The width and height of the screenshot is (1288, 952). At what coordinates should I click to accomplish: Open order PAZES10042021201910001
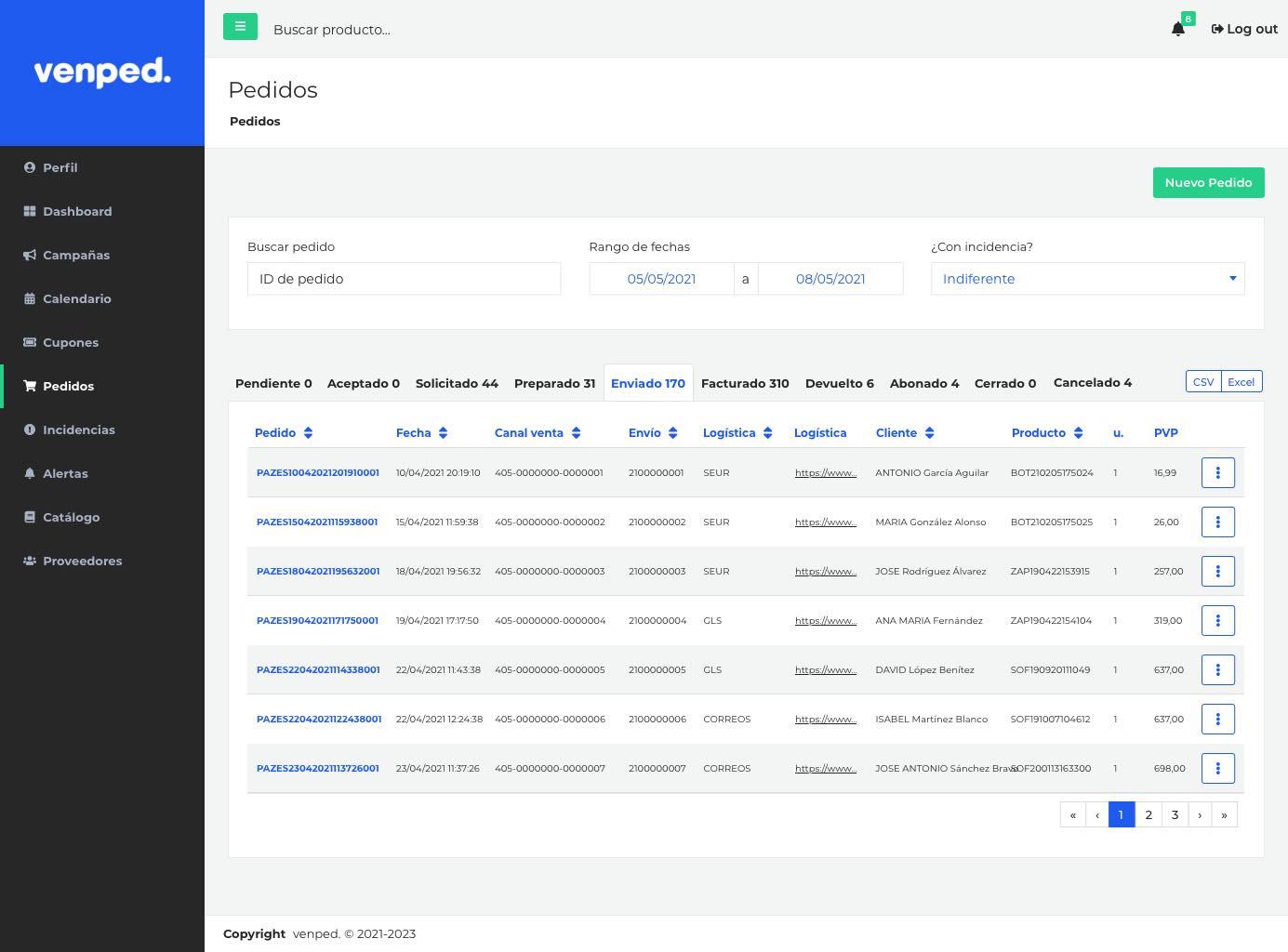[318, 472]
